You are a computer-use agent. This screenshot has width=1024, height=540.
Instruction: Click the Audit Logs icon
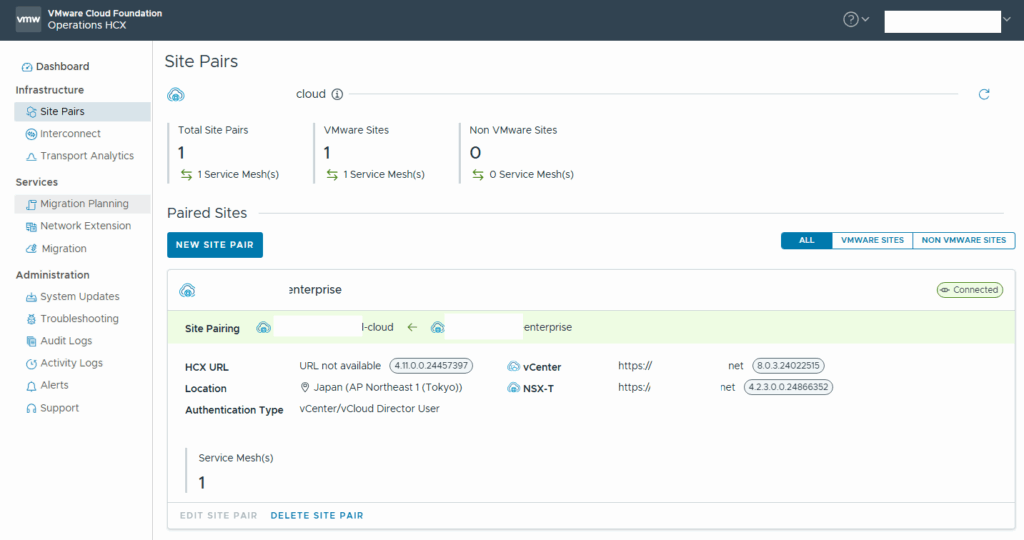pos(31,341)
